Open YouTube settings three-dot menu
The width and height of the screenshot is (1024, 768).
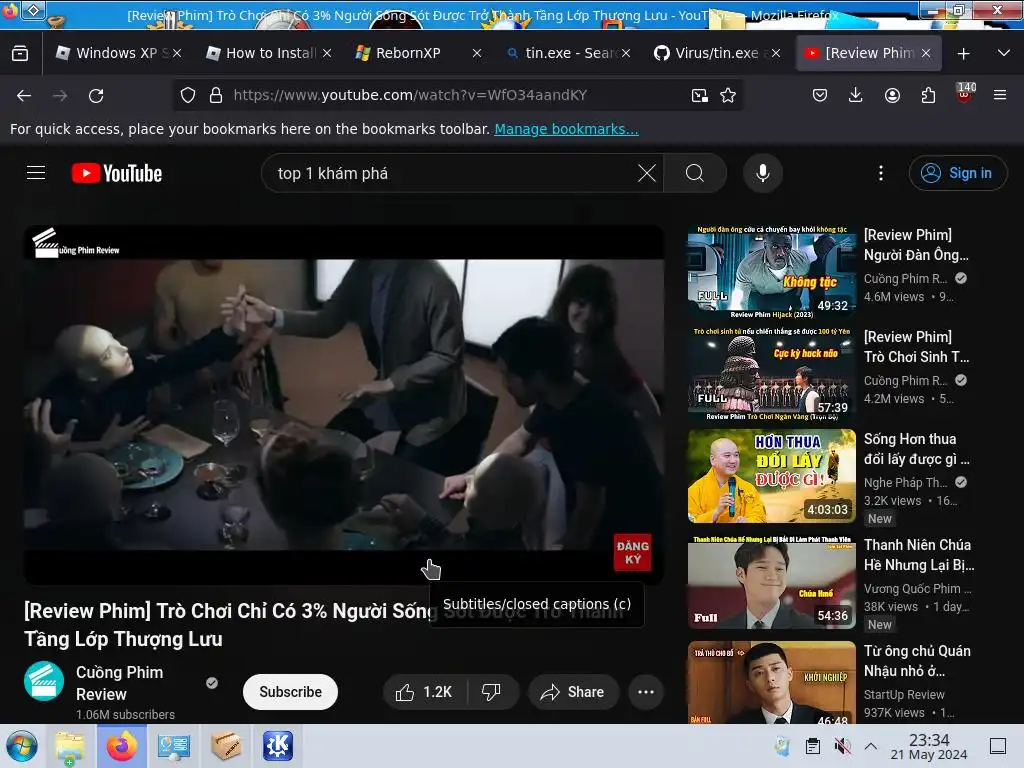tap(881, 173)
